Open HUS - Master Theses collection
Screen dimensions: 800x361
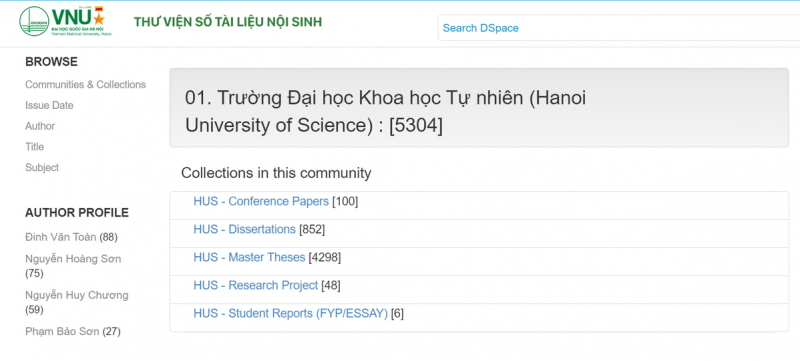[x=249, y=257]
